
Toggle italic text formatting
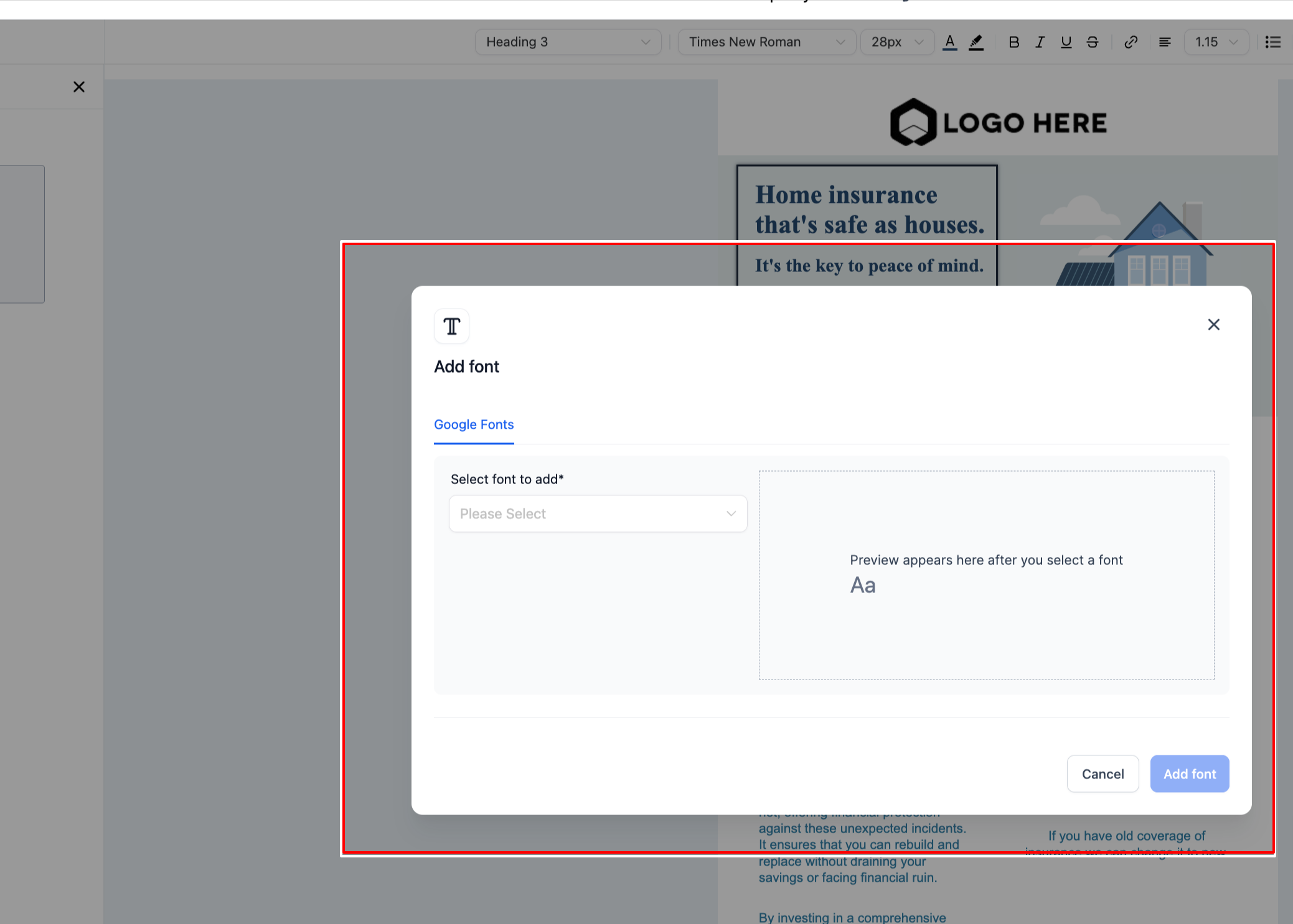(1040, 42)
